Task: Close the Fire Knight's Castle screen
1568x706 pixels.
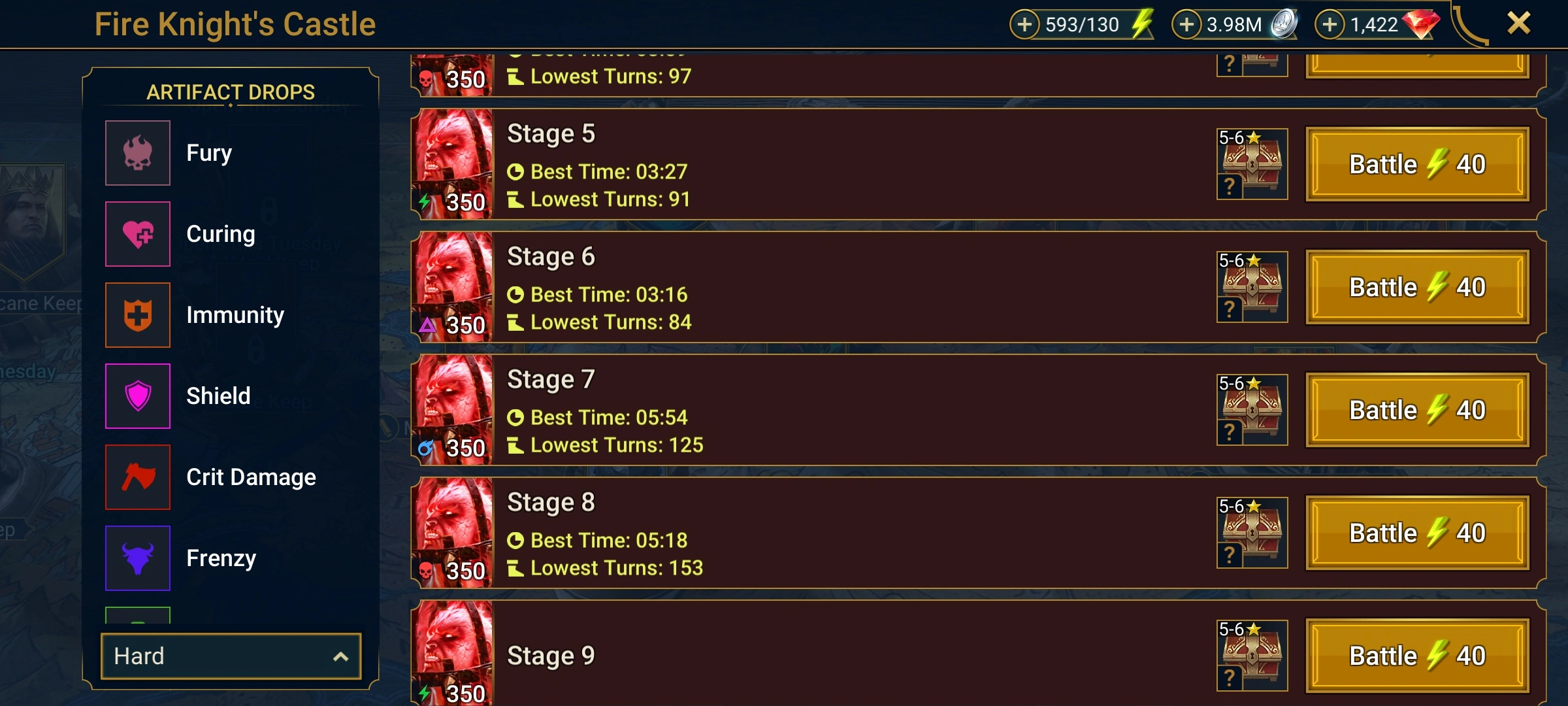Action: coord(1519,24)
